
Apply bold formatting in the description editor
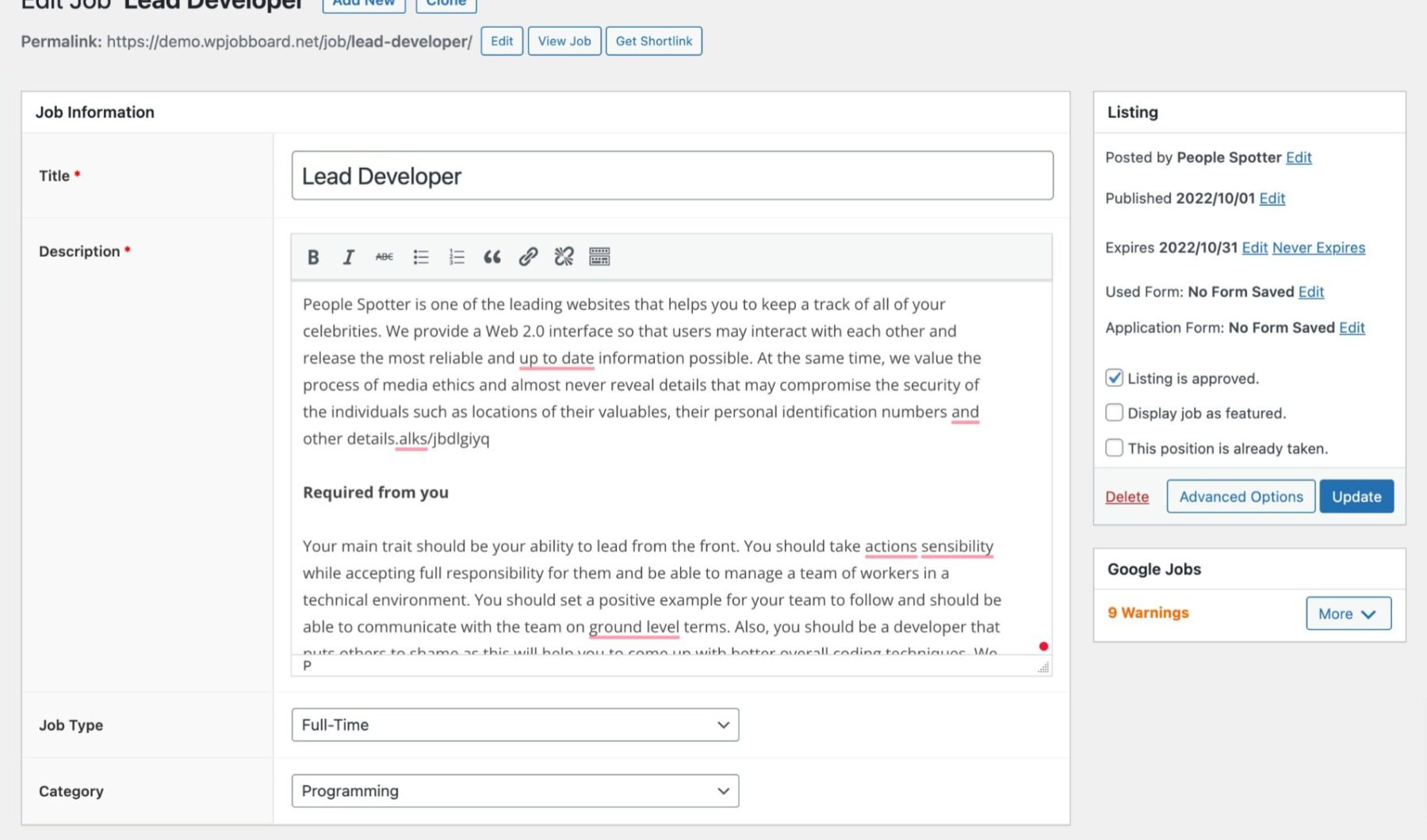coord(312,256)
